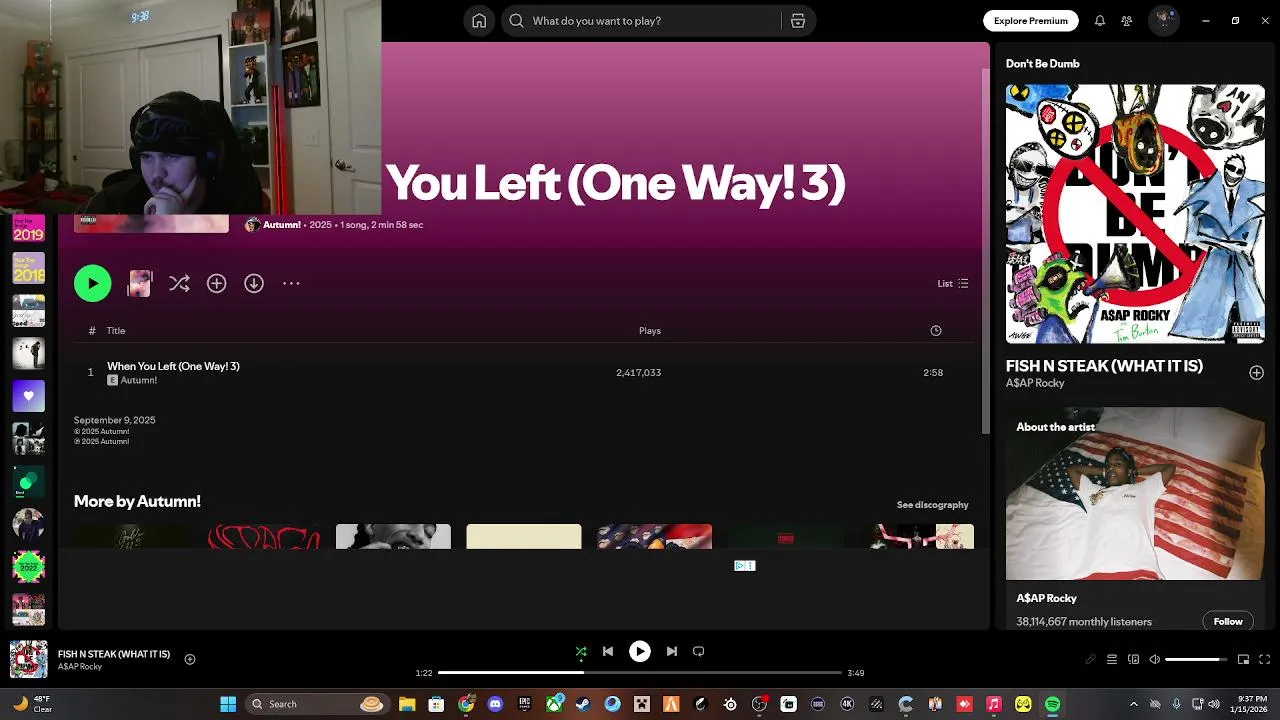Click the Windows taskbar Search box
Image resolution: width=1280 pixels, height=720 pixels.
click(x=318, y=704)
